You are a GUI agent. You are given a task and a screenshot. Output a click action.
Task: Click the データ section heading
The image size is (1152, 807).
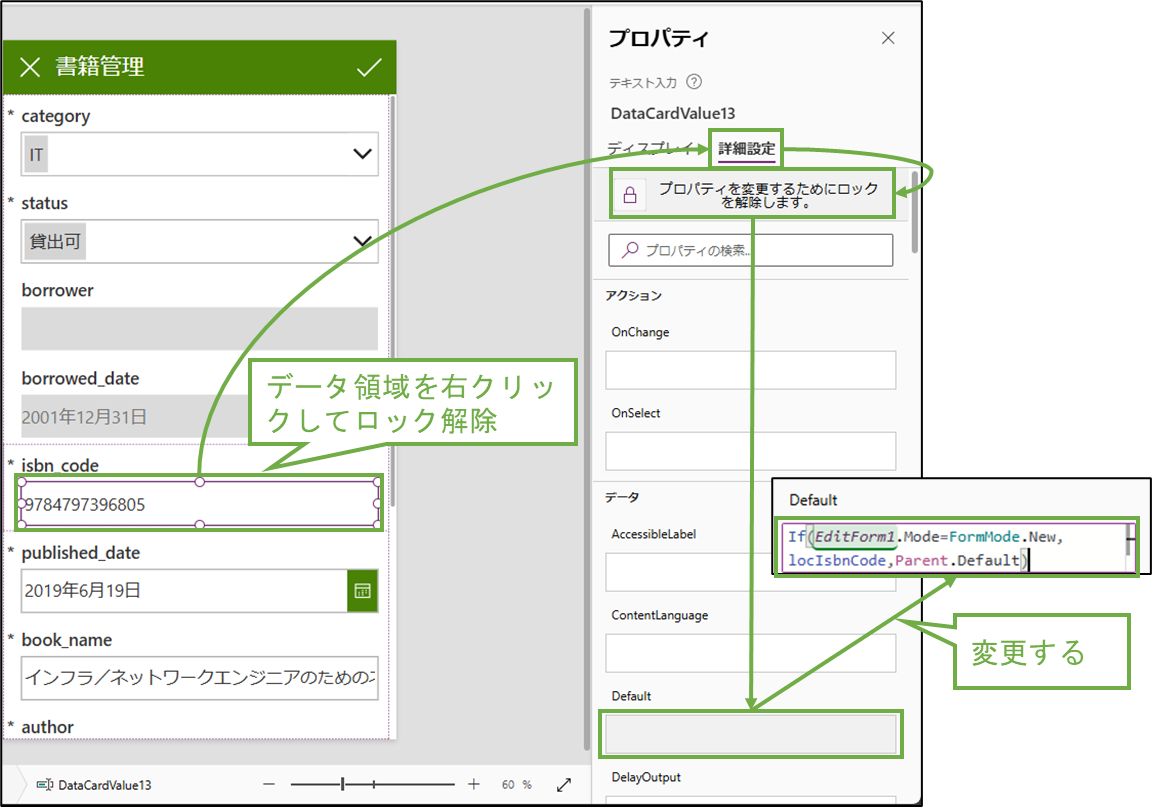(622, 498)
